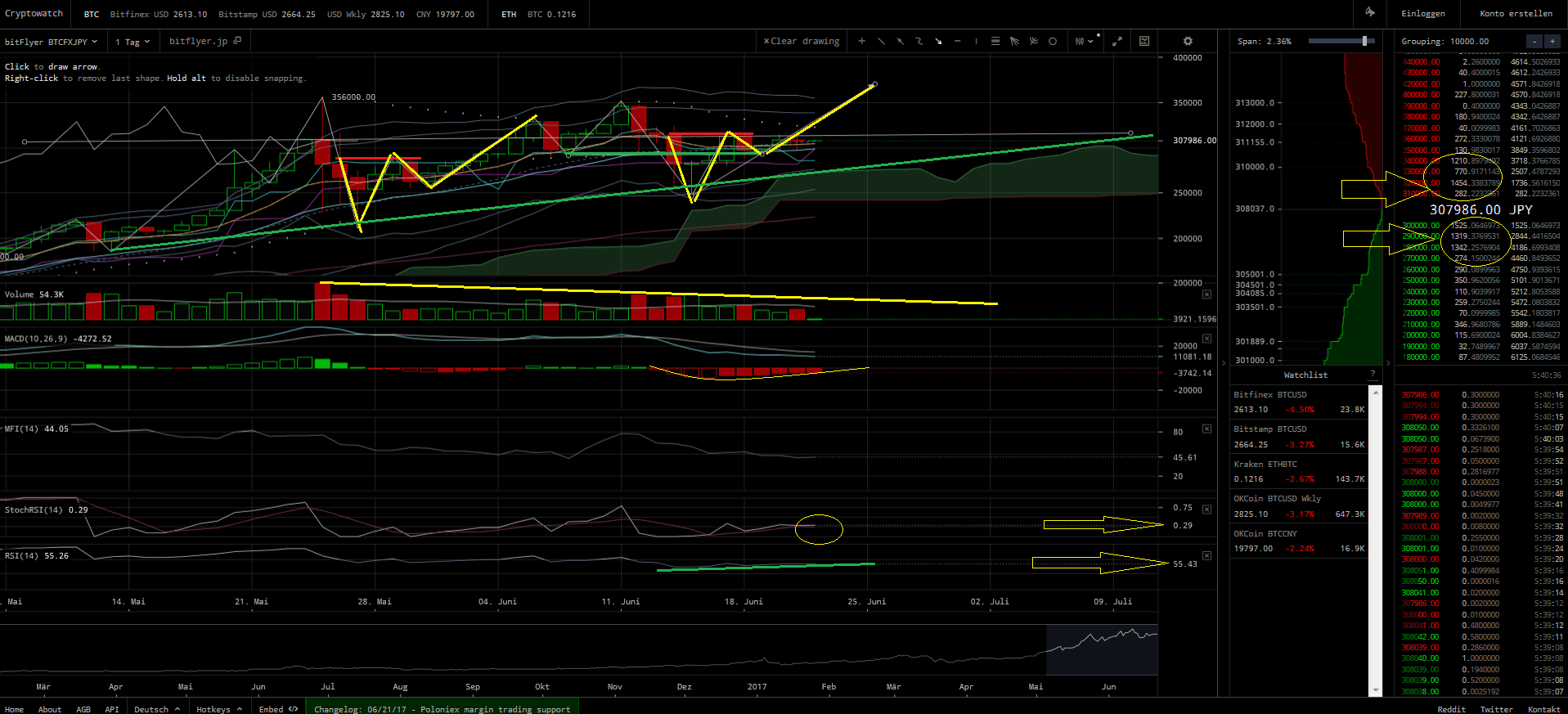The height and width of the screenshot is (714, 1568).
Task: Open the bitflyer.jp link
Action: [x=198, y=41]
